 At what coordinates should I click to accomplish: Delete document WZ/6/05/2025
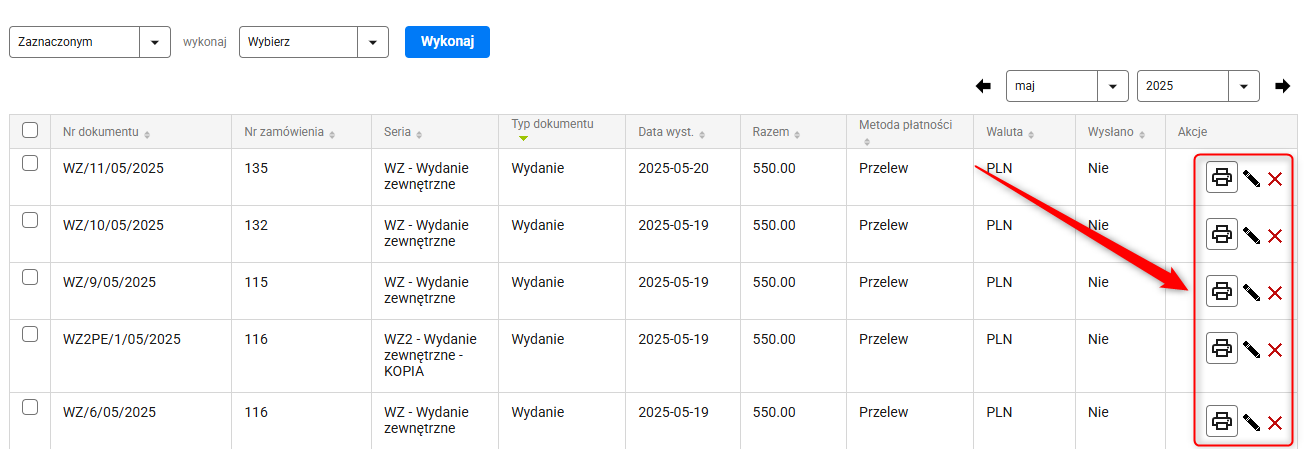(1275, 423)
